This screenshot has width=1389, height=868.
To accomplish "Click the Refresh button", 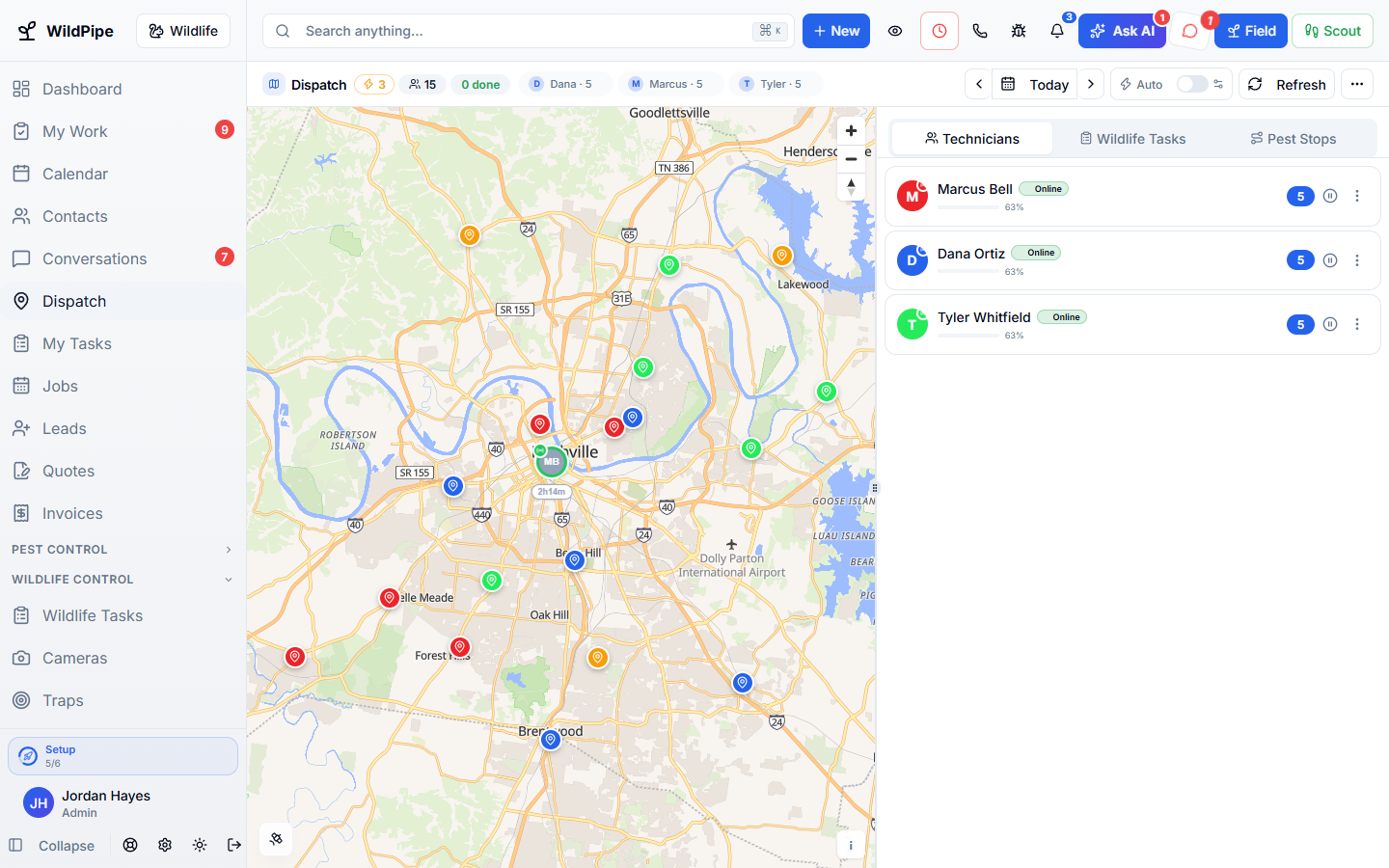I will (1287, 84).
